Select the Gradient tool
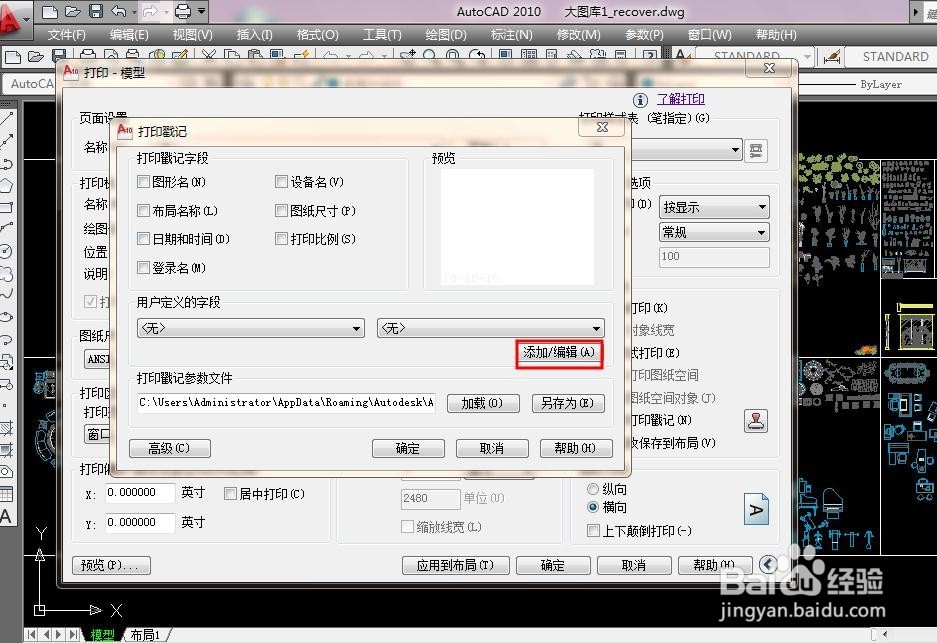The width and height of the screenshot is (937, 643). coord(7,449)
